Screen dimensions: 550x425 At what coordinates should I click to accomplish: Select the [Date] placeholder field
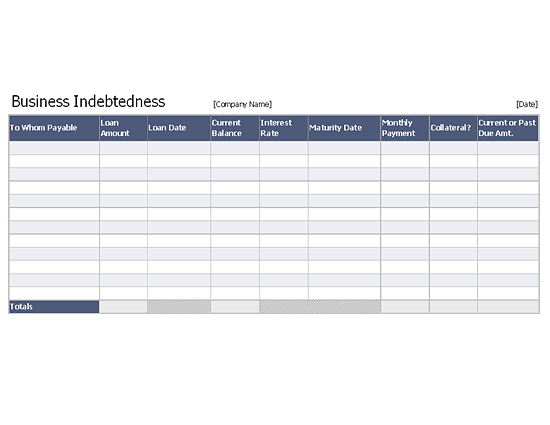[527, 104]
